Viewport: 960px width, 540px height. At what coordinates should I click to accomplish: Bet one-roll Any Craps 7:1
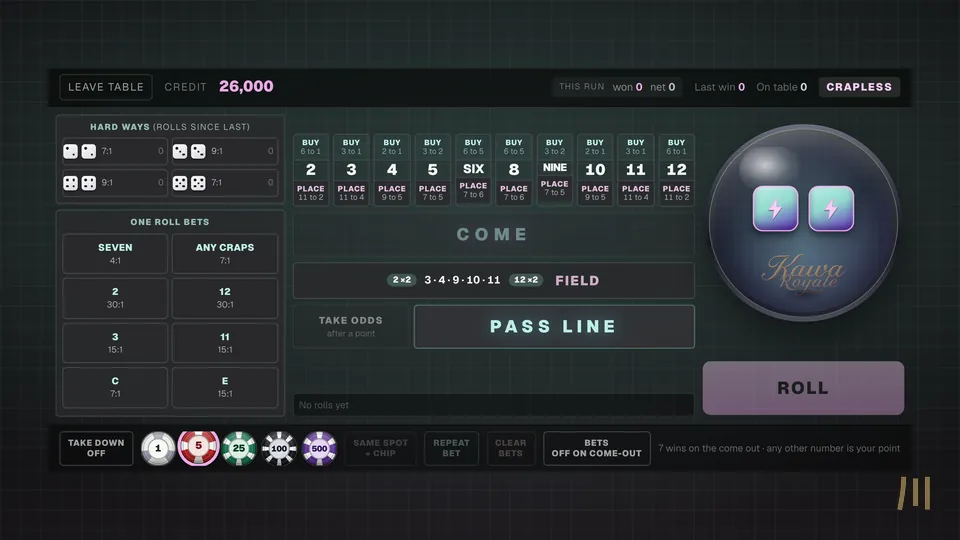pyautogui.click(x=225, y=253)
